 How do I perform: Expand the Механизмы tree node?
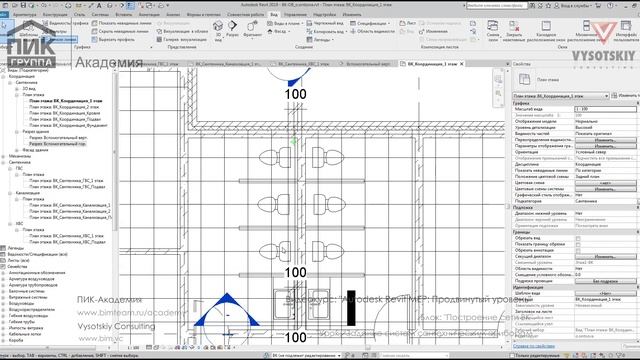[x=3, y=156]
